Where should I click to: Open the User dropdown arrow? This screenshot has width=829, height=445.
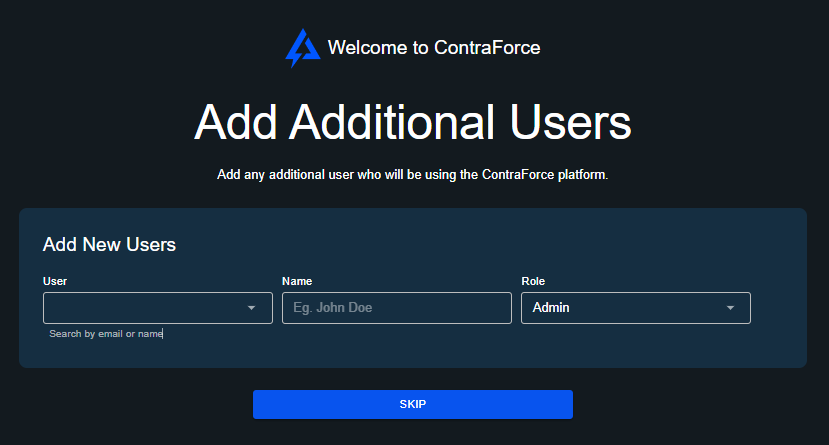[252, 308]
